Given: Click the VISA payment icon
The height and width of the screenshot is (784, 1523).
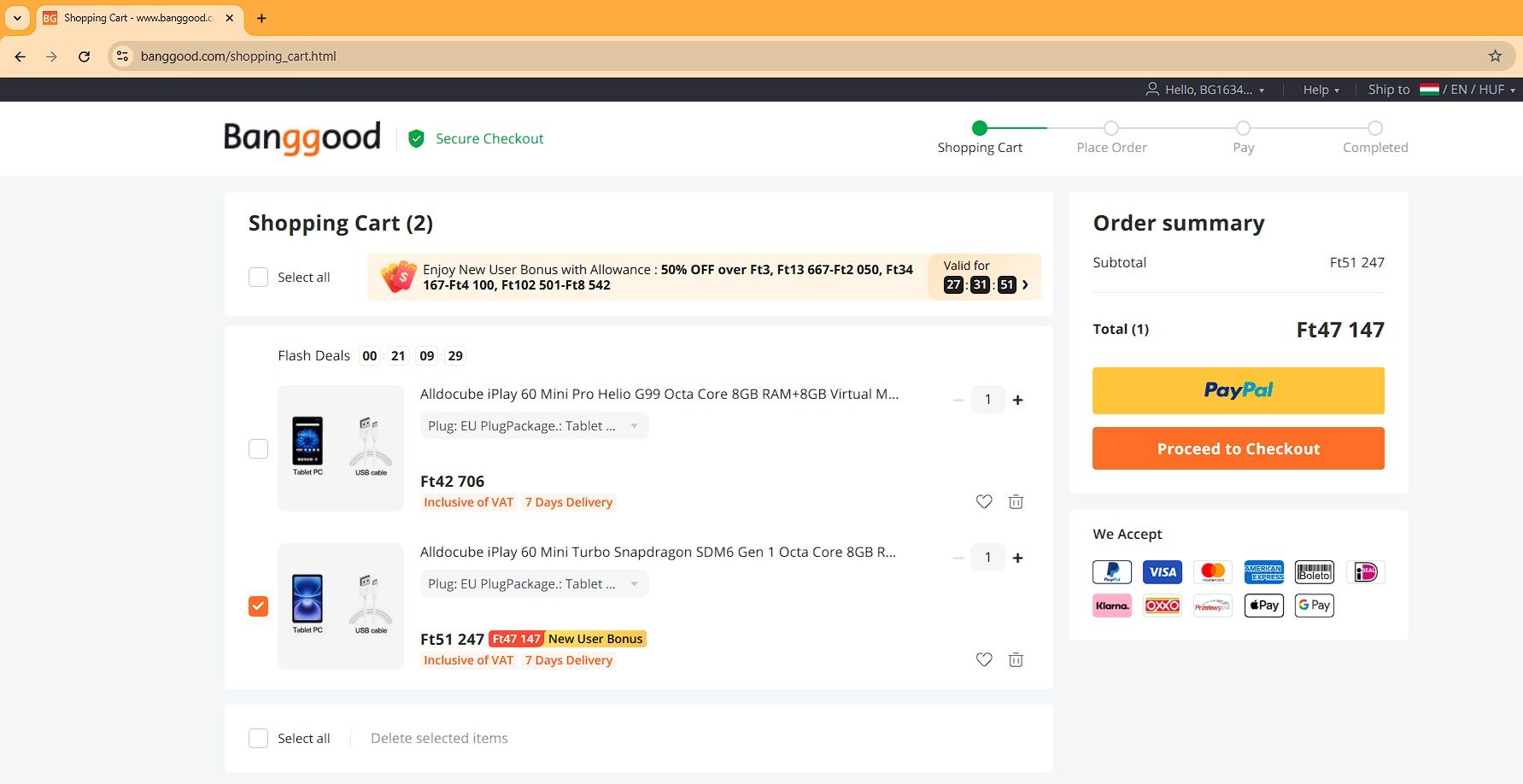Looking at the screenshot, I should tap(1163, 572).
